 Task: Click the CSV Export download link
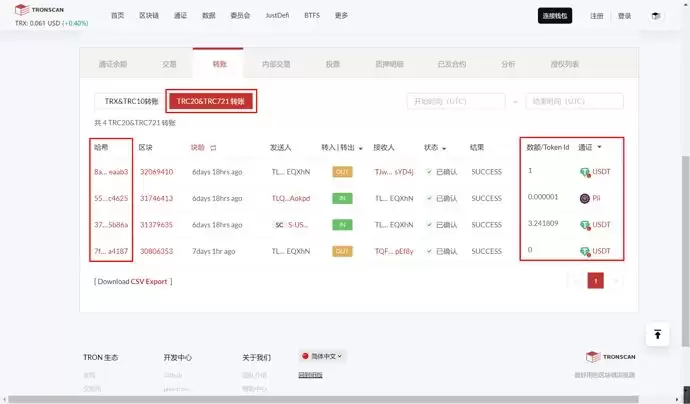coord(149,282)
